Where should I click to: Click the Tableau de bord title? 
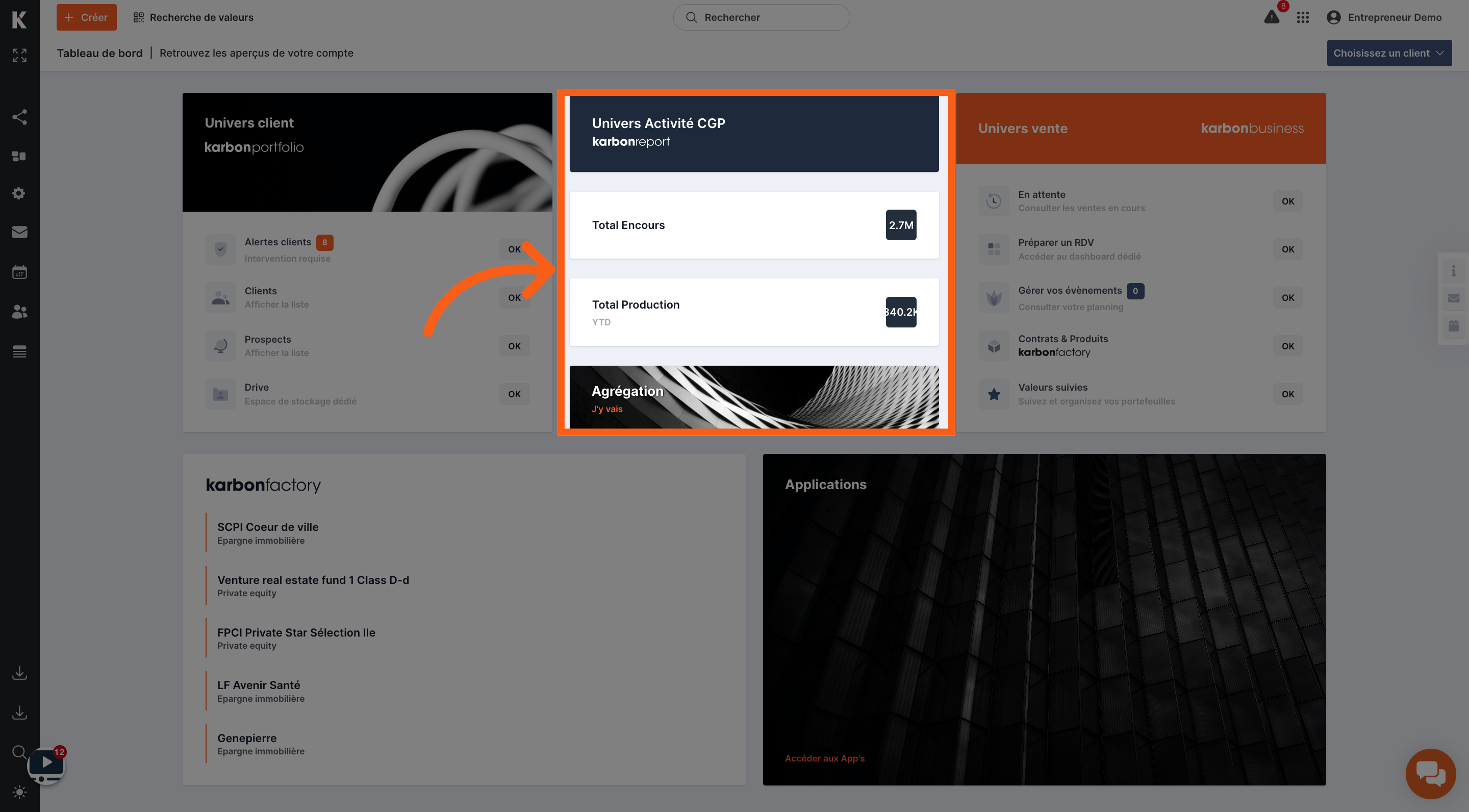(100, 53)
